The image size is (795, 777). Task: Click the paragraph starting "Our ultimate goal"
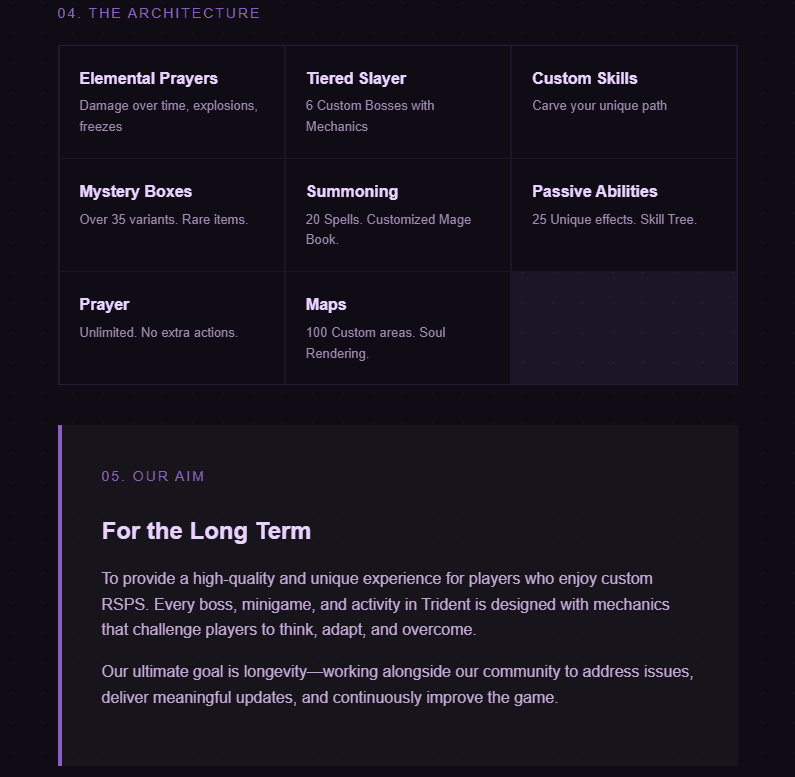(397, 684)
